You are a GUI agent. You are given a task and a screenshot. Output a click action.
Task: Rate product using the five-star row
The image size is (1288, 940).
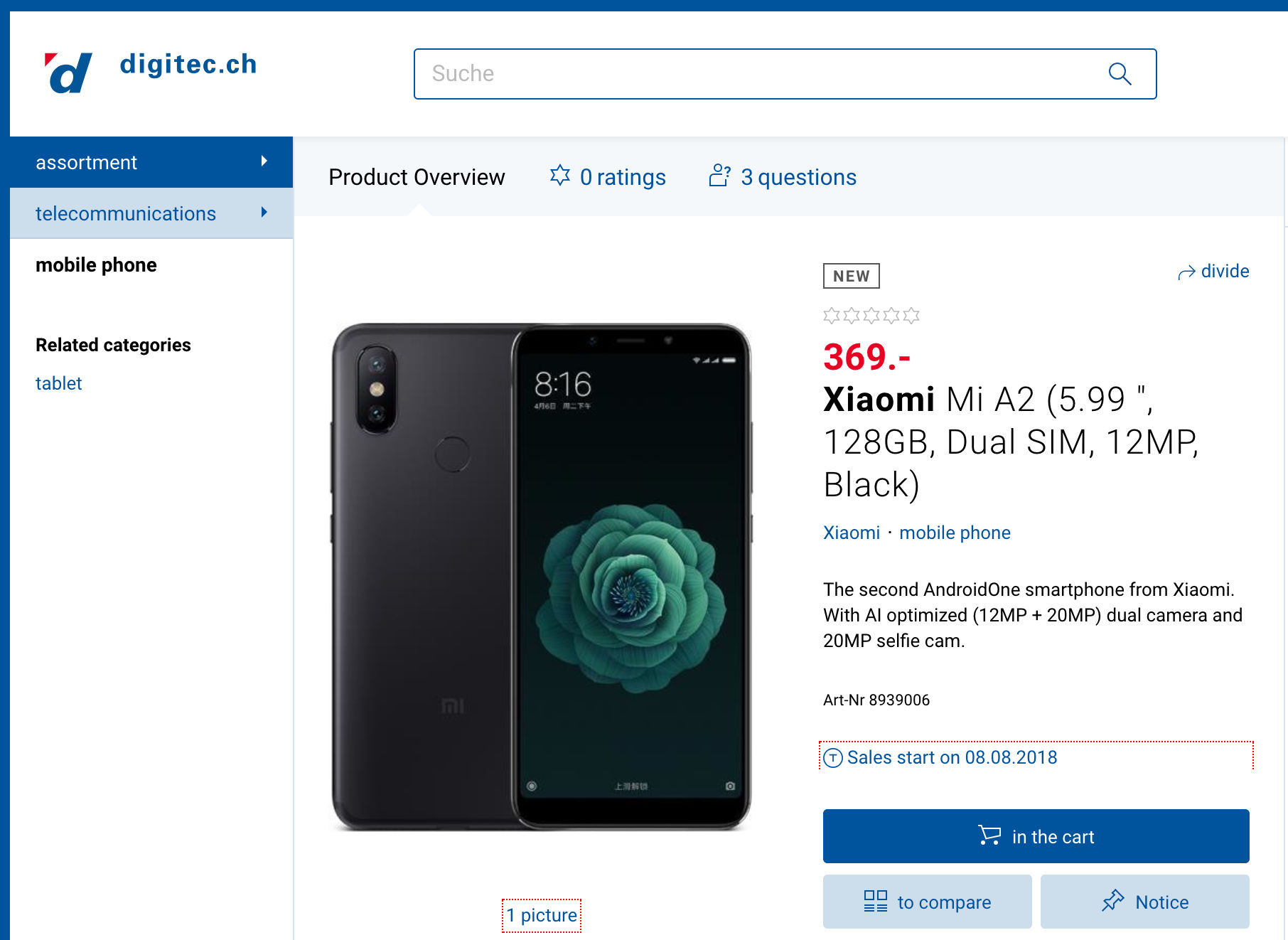coord(871,316)
